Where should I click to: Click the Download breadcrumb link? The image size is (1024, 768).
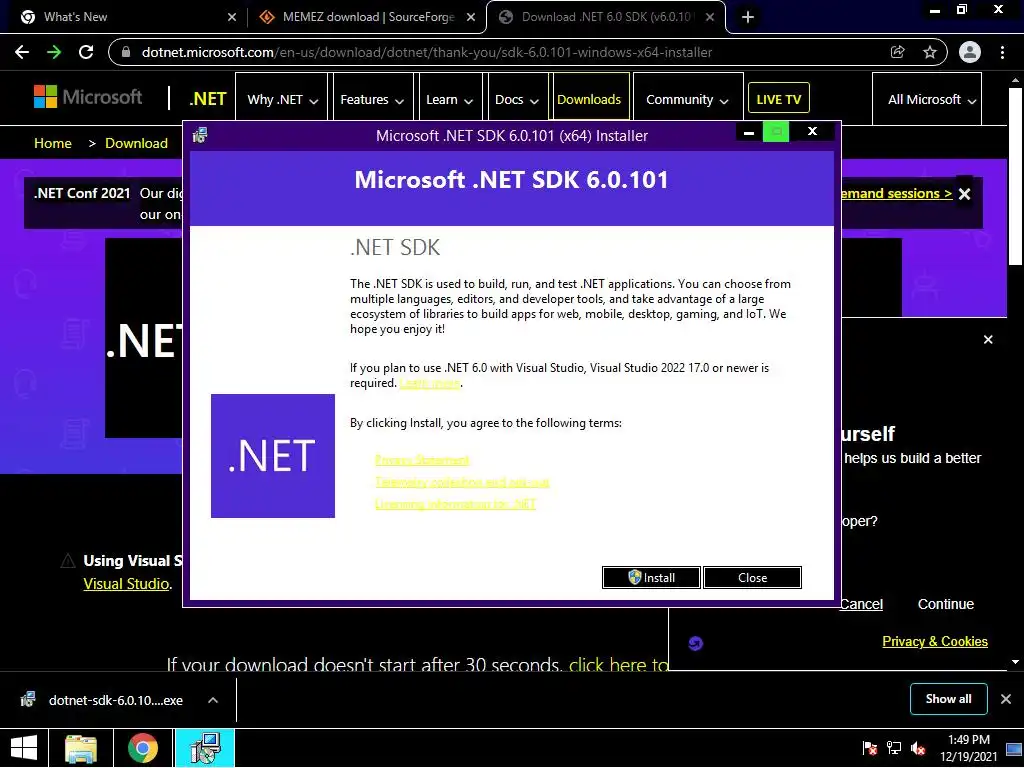[136, 143]
